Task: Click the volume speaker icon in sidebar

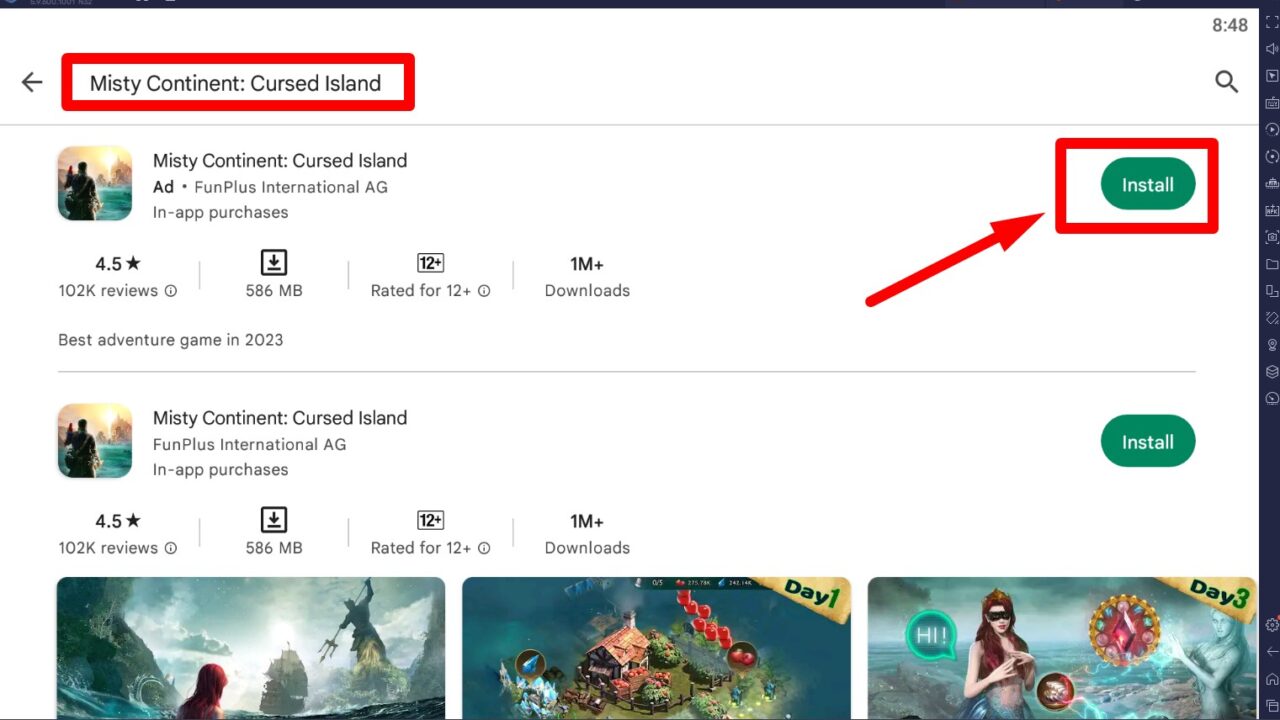Action: (x=1272, y=49)
